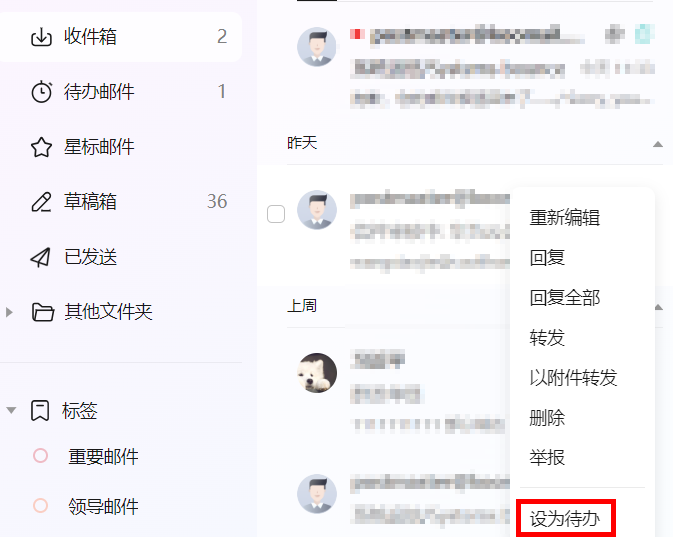Select 回复全部 menu entry

click(565, 297)
